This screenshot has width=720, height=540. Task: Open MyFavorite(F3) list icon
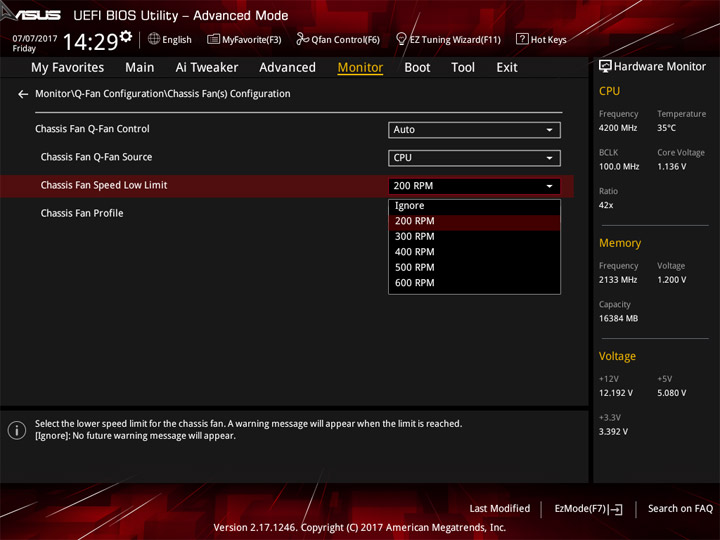(x=213, y=39)
